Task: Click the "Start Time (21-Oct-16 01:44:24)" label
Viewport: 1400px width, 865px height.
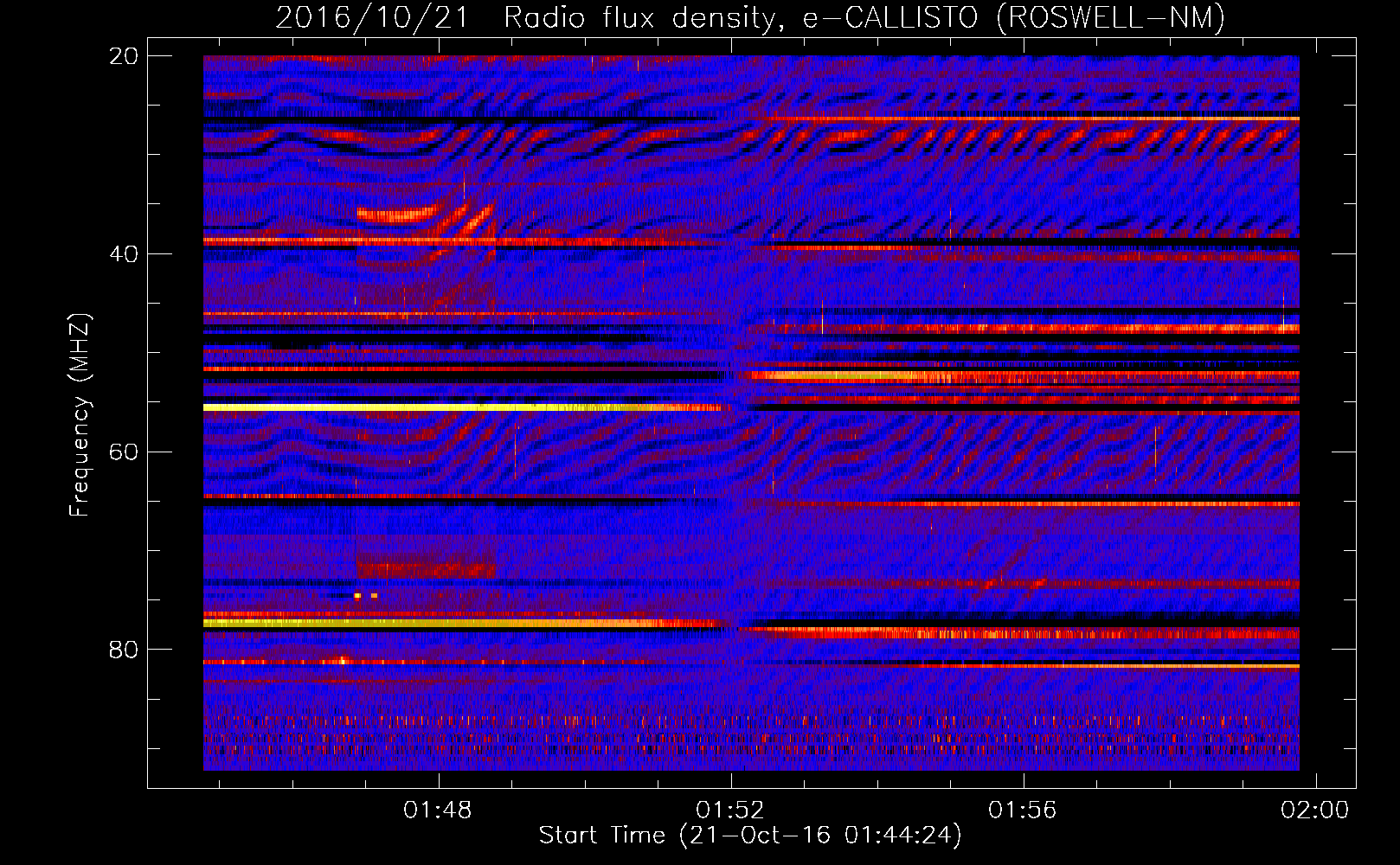Action: (x=750, y=836)
